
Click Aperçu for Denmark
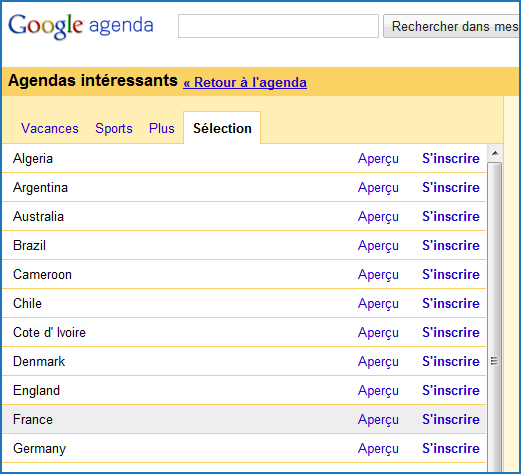[378, 362]
